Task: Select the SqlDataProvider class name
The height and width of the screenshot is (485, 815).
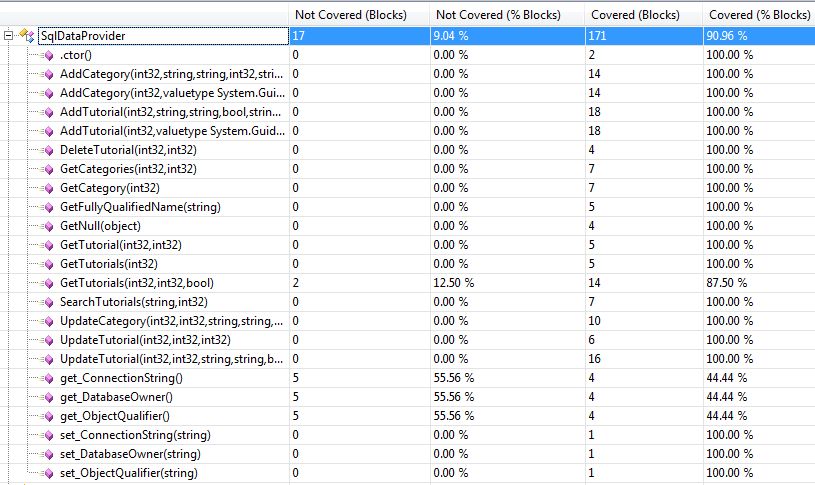Action: tap(83, 36)
